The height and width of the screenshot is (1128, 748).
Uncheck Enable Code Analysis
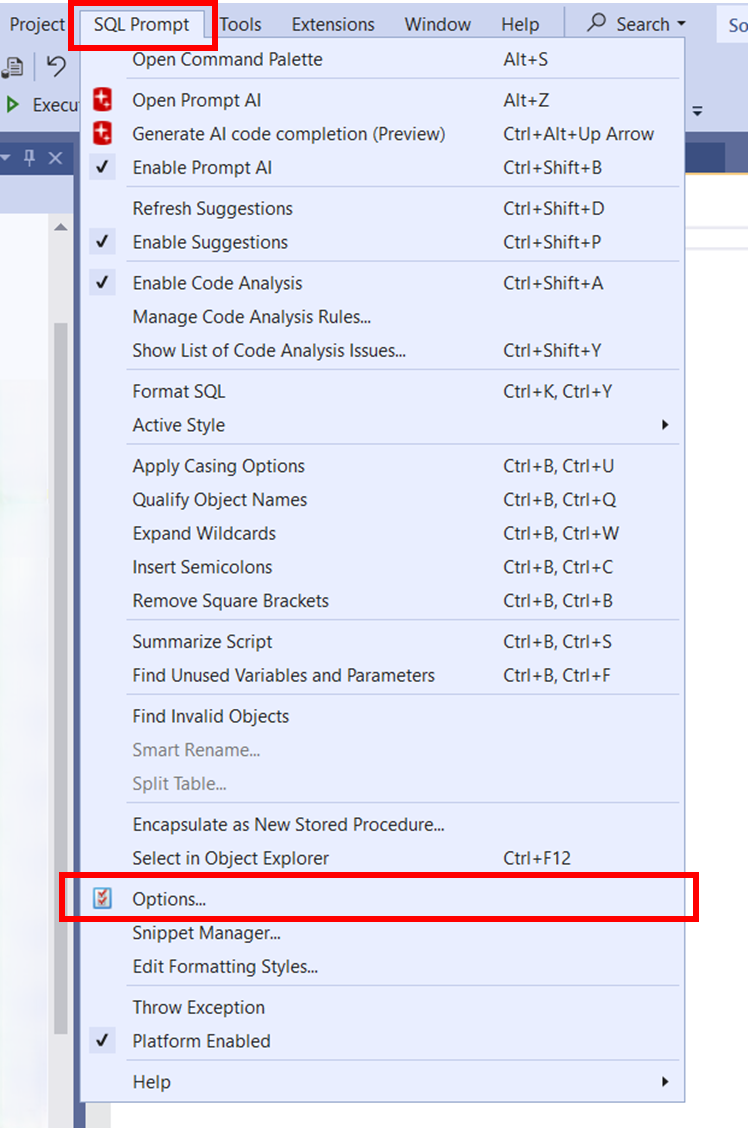click(x=217, y=283)
